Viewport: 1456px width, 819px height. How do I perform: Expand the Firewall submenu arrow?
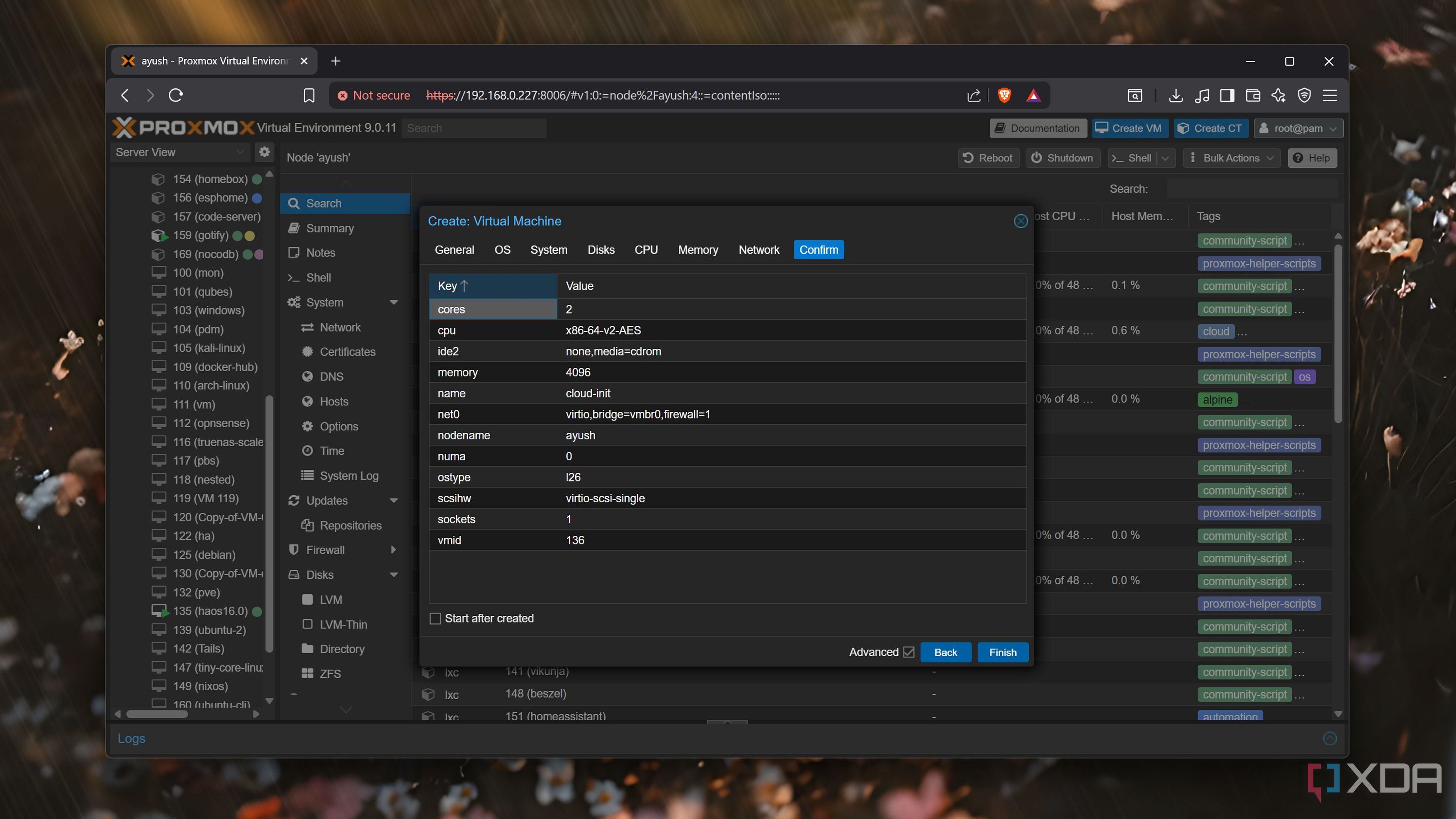point(394,550)
